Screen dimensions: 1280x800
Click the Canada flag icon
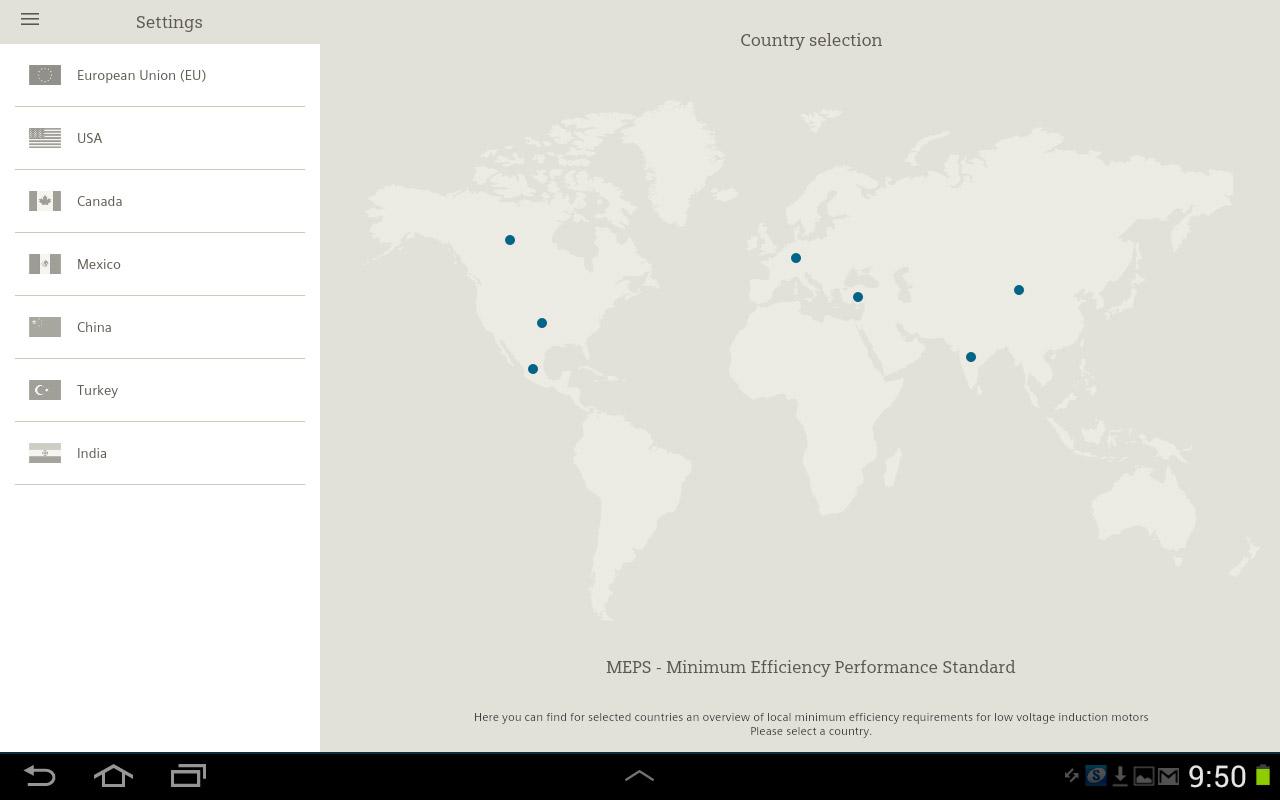point(45,201)
